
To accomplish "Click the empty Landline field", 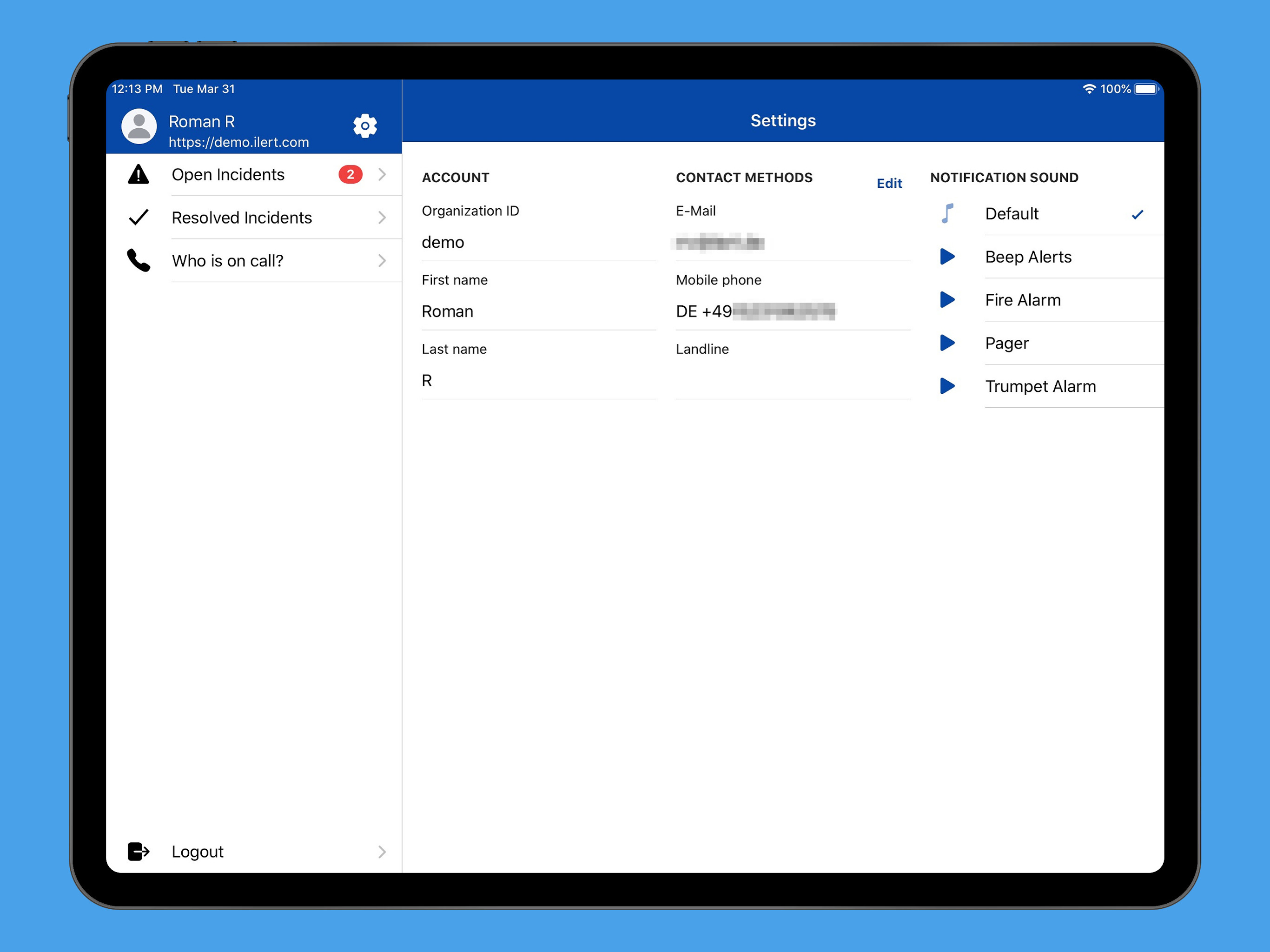I will pyautogui.click(x=793, y=380).
